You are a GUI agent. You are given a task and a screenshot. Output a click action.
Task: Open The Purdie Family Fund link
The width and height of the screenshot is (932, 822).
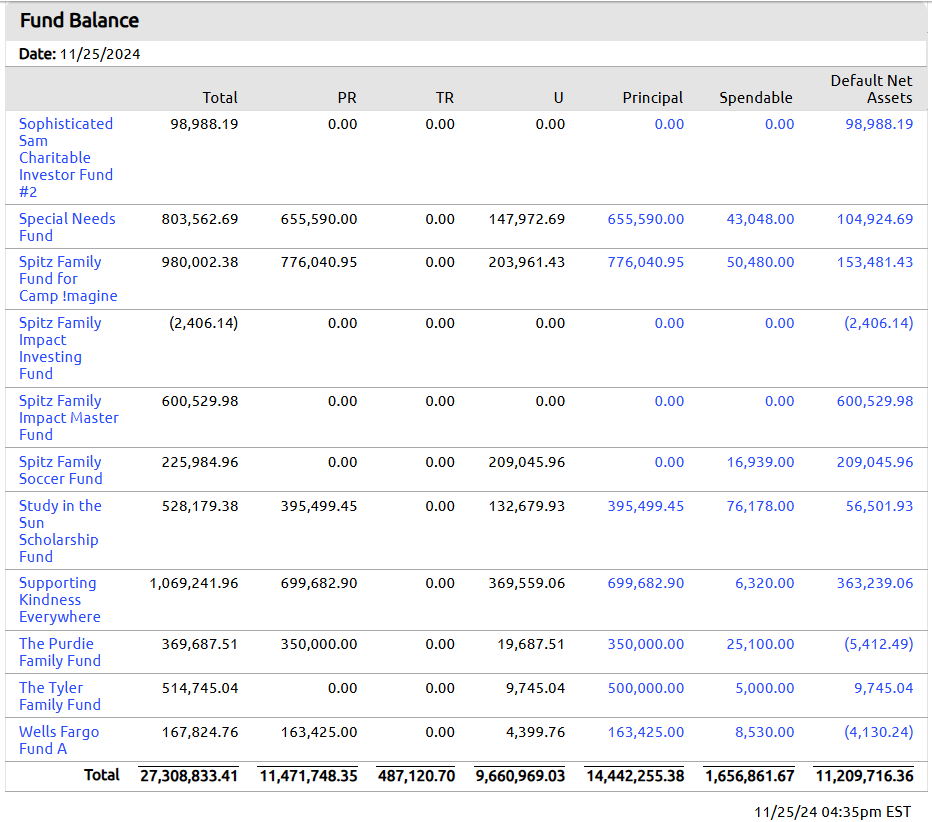click(x=60, y=652)
